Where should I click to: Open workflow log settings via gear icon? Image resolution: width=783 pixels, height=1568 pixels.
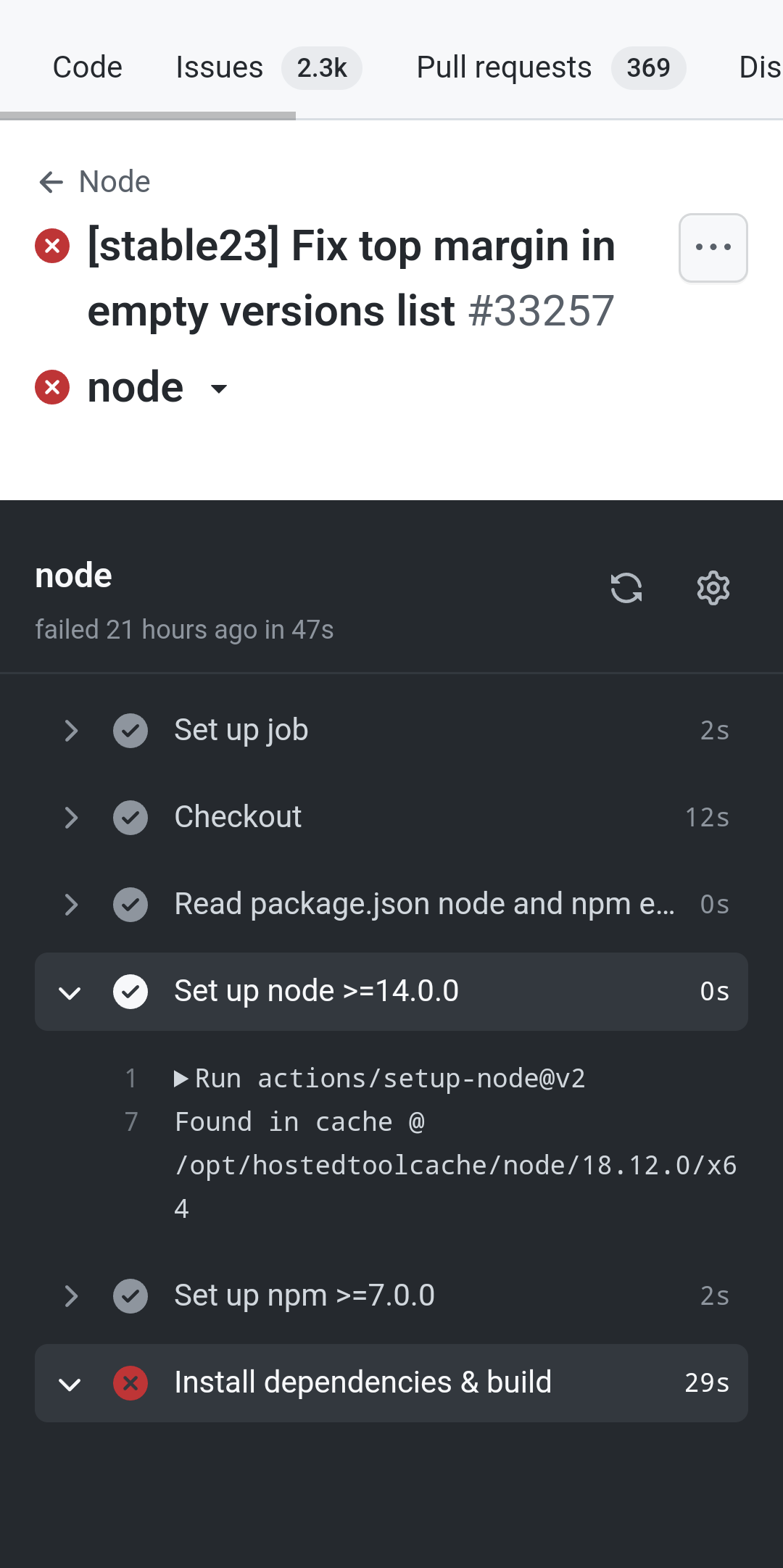coord(713,588)
